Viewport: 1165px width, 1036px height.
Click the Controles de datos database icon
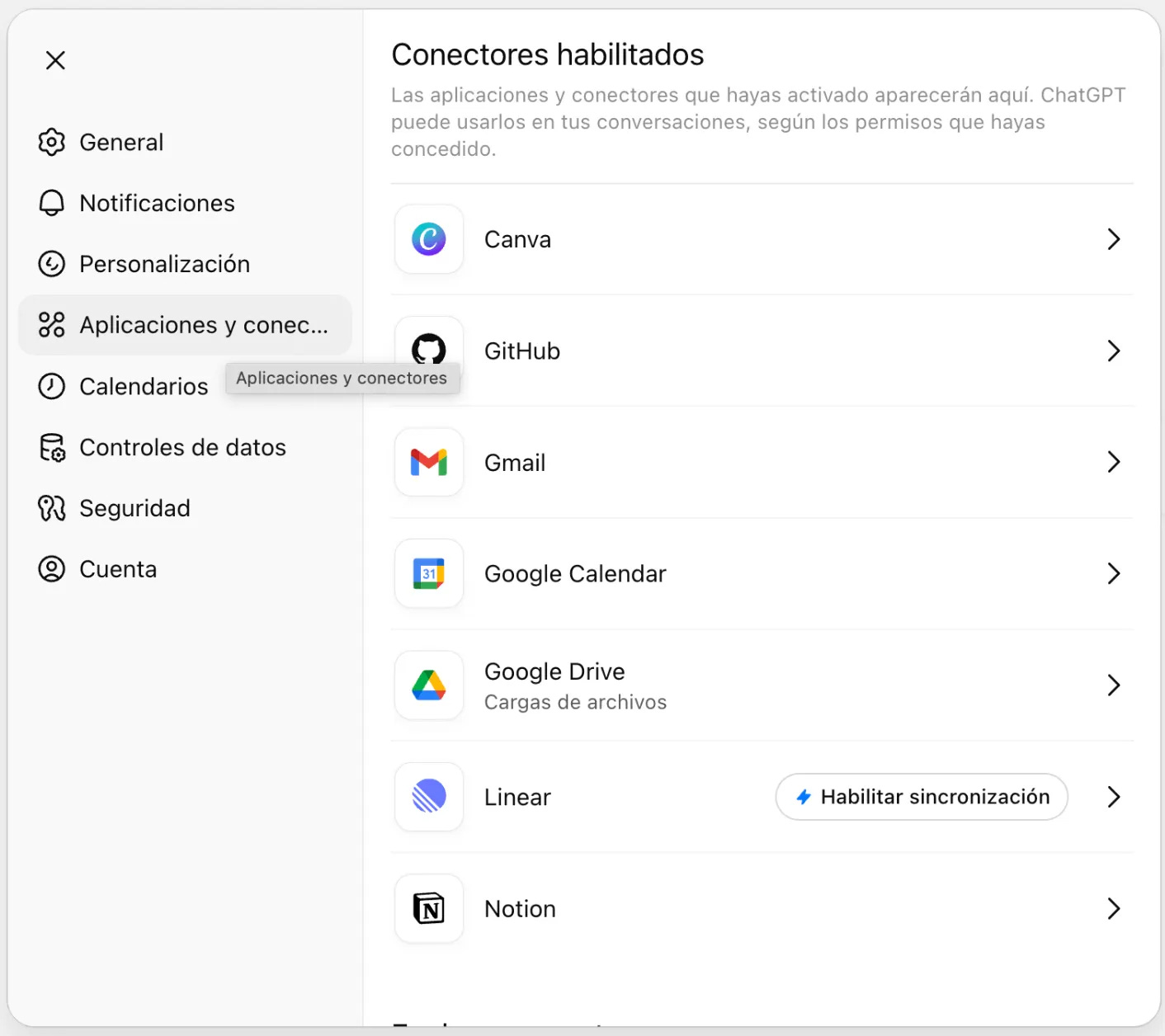click(x=51, y=447)
